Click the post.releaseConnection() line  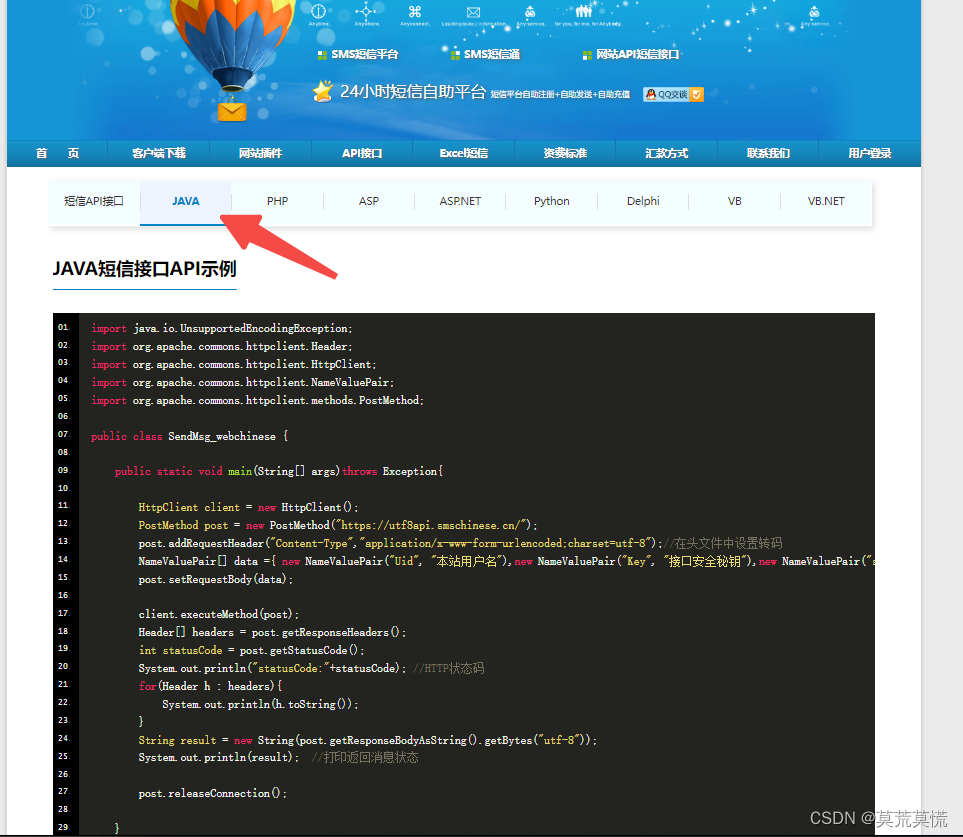pos(212,793)
